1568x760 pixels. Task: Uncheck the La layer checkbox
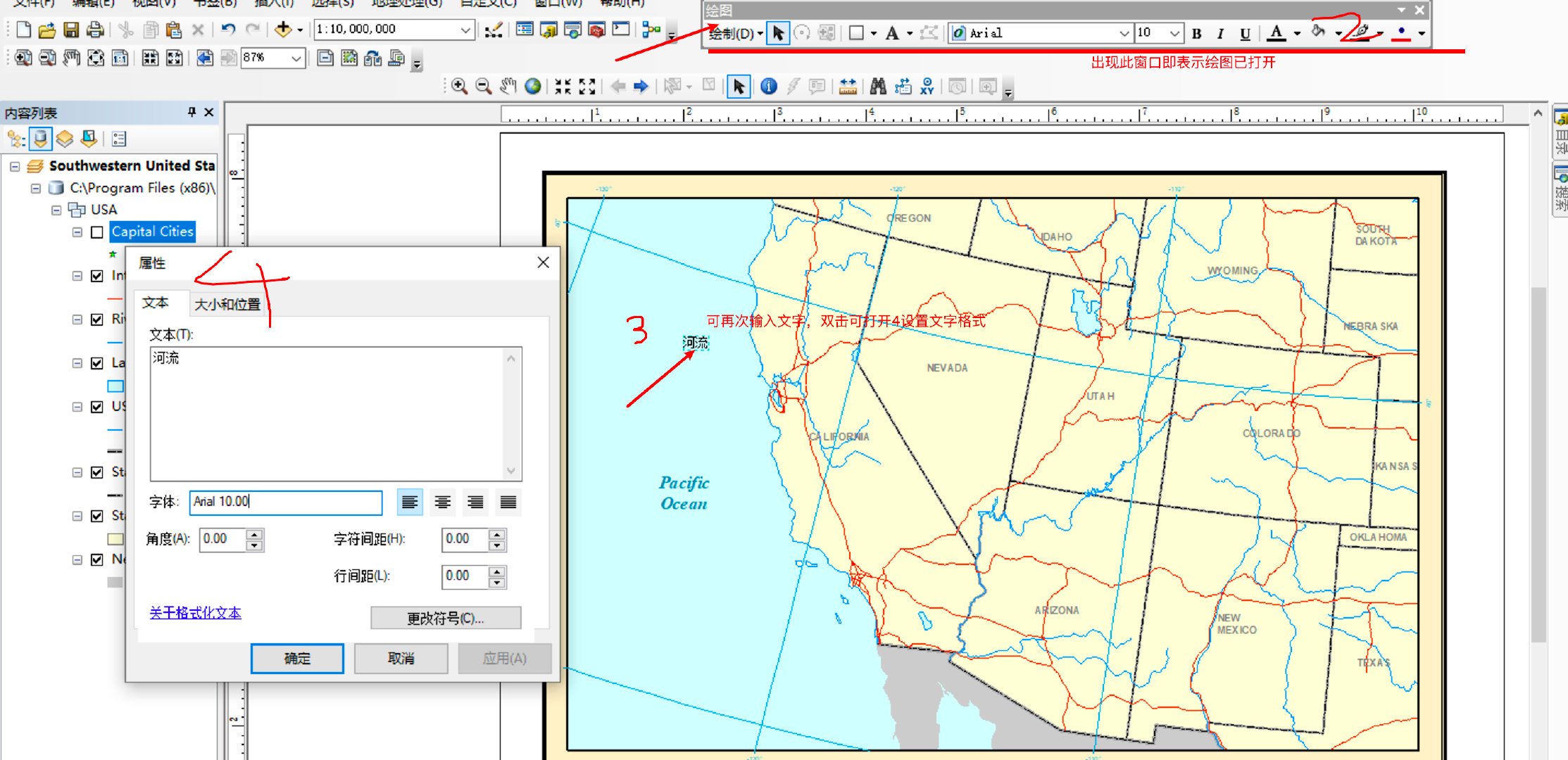tap(97, 363)
